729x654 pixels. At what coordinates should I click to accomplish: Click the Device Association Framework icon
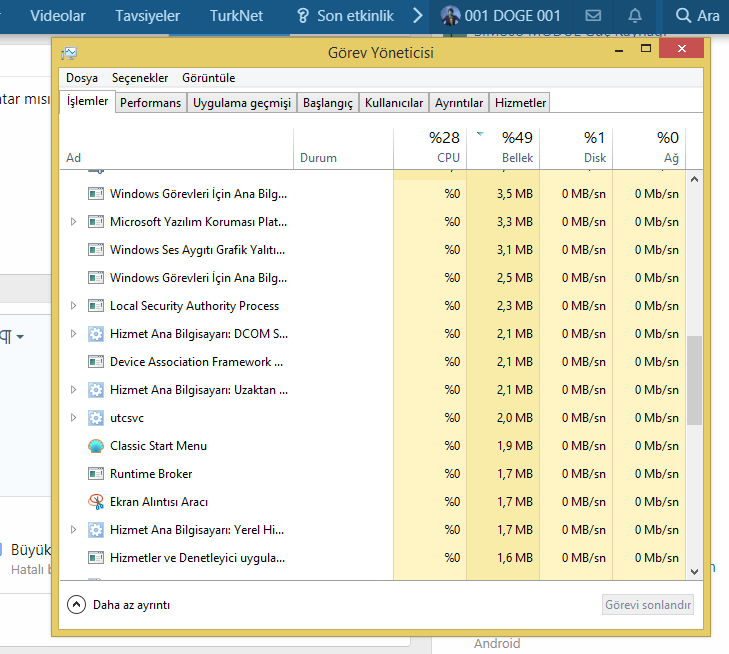96,362
